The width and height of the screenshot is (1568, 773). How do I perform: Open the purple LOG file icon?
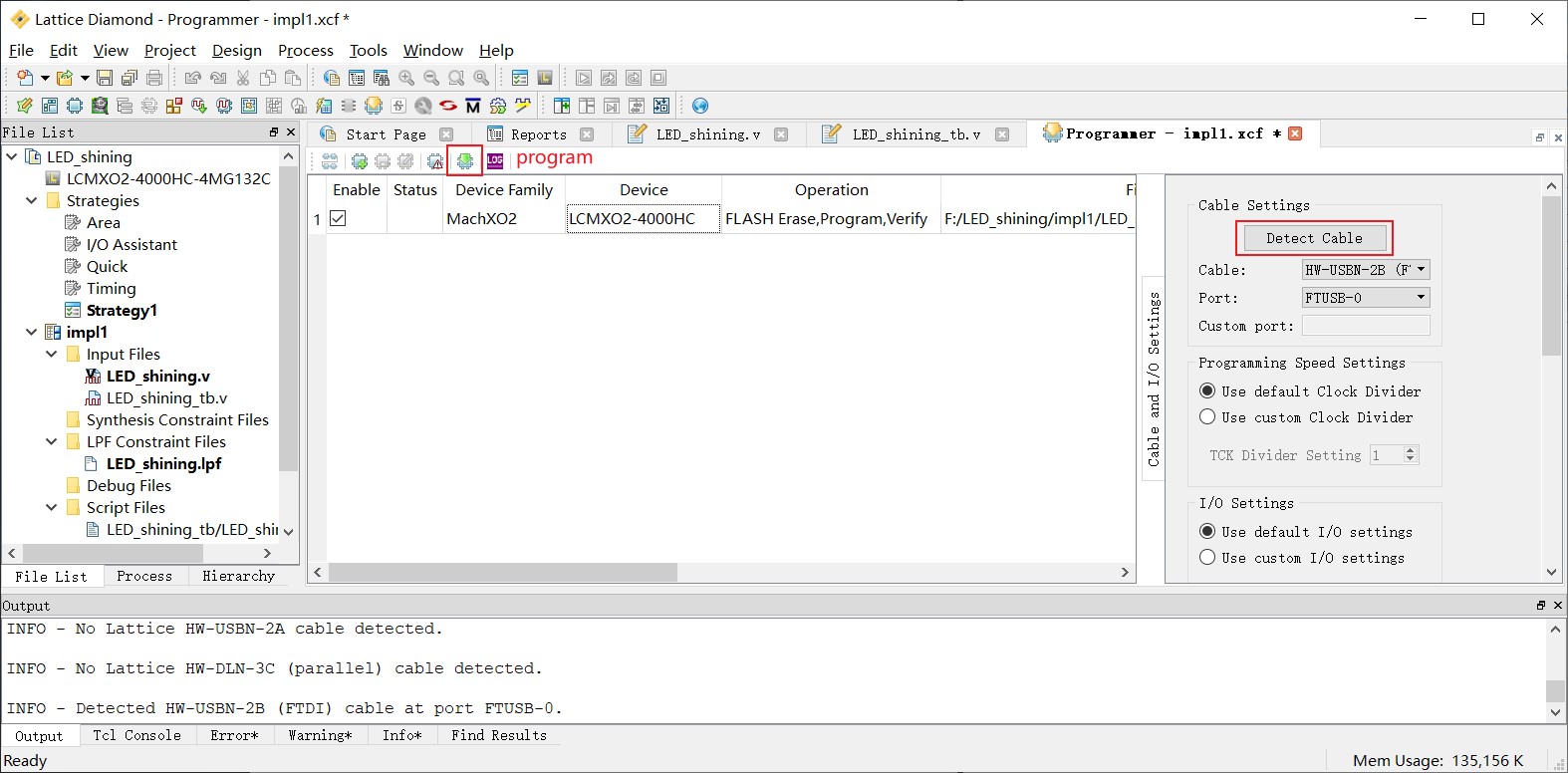click(x=495, y=160)
